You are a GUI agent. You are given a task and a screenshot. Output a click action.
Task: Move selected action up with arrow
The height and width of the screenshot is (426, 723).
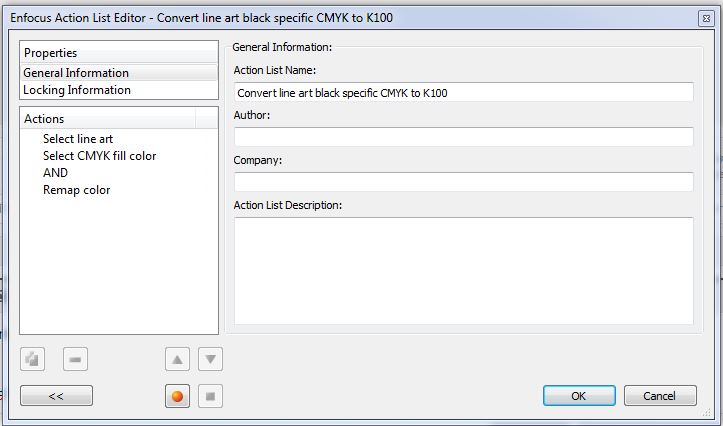(178, 359)
